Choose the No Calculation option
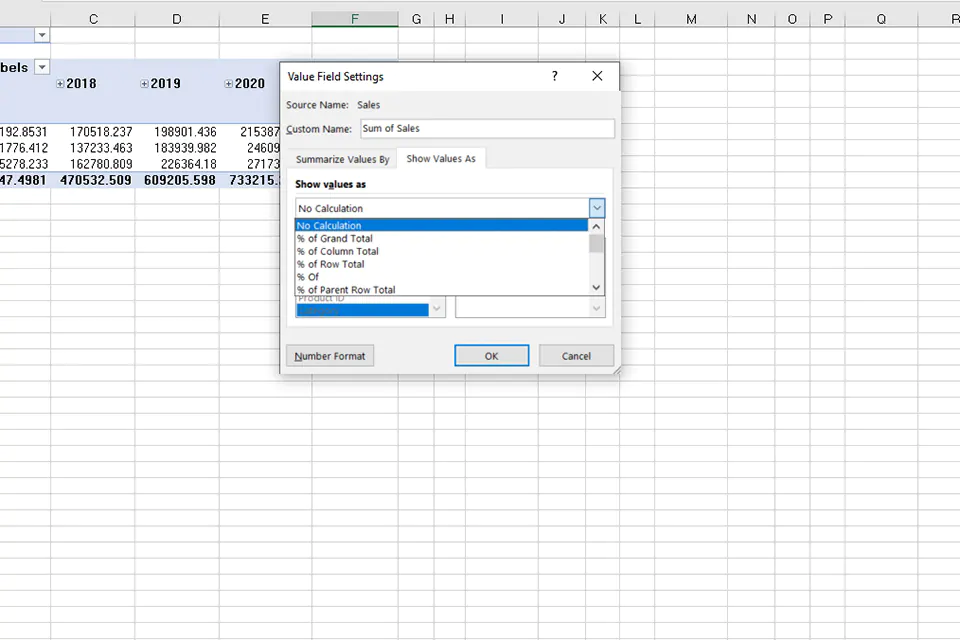This screenshot has width=960, height=640. [328, 225]
